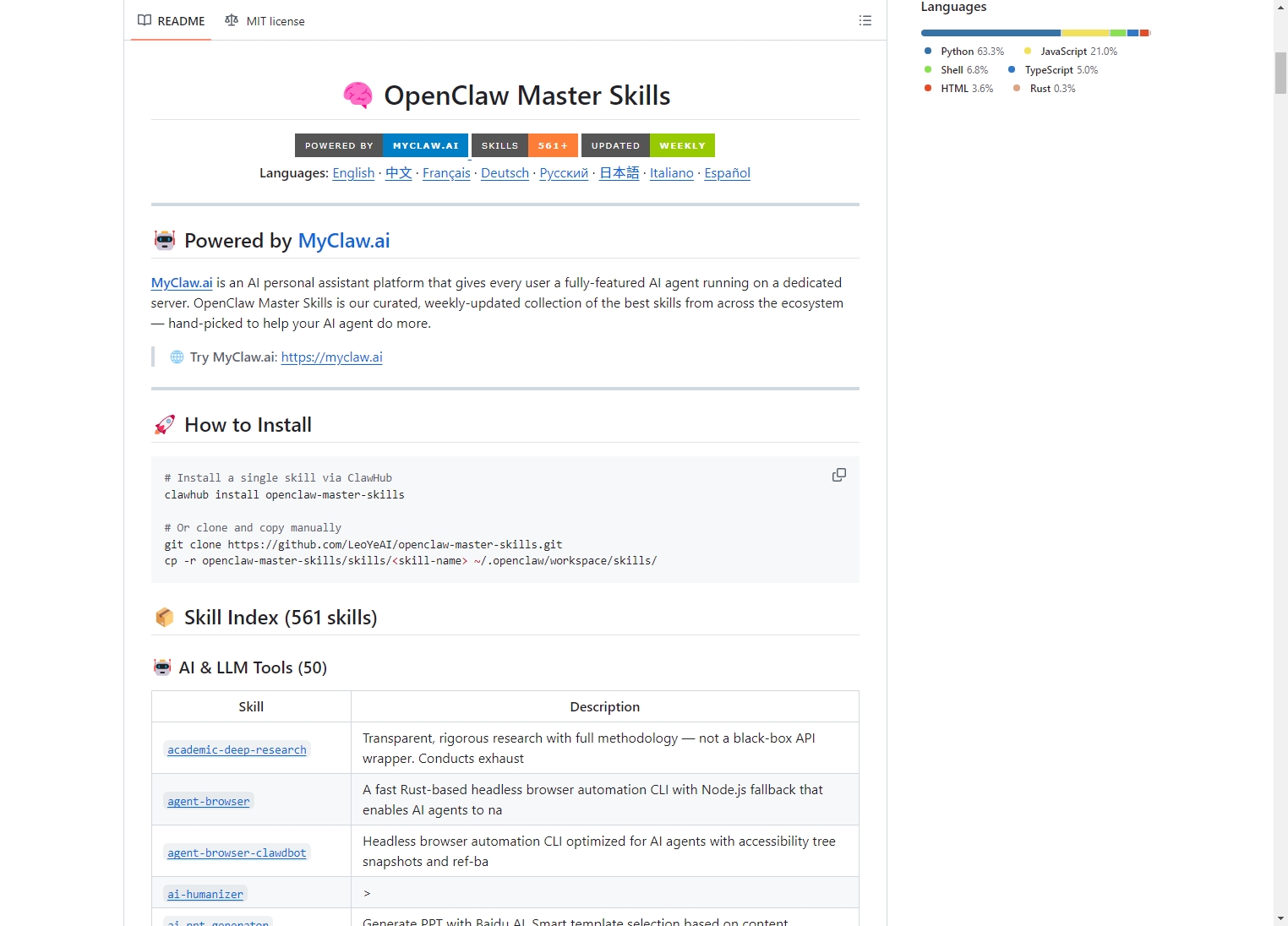
Task: Select Deutsch language link
Action: click(505, 173)
